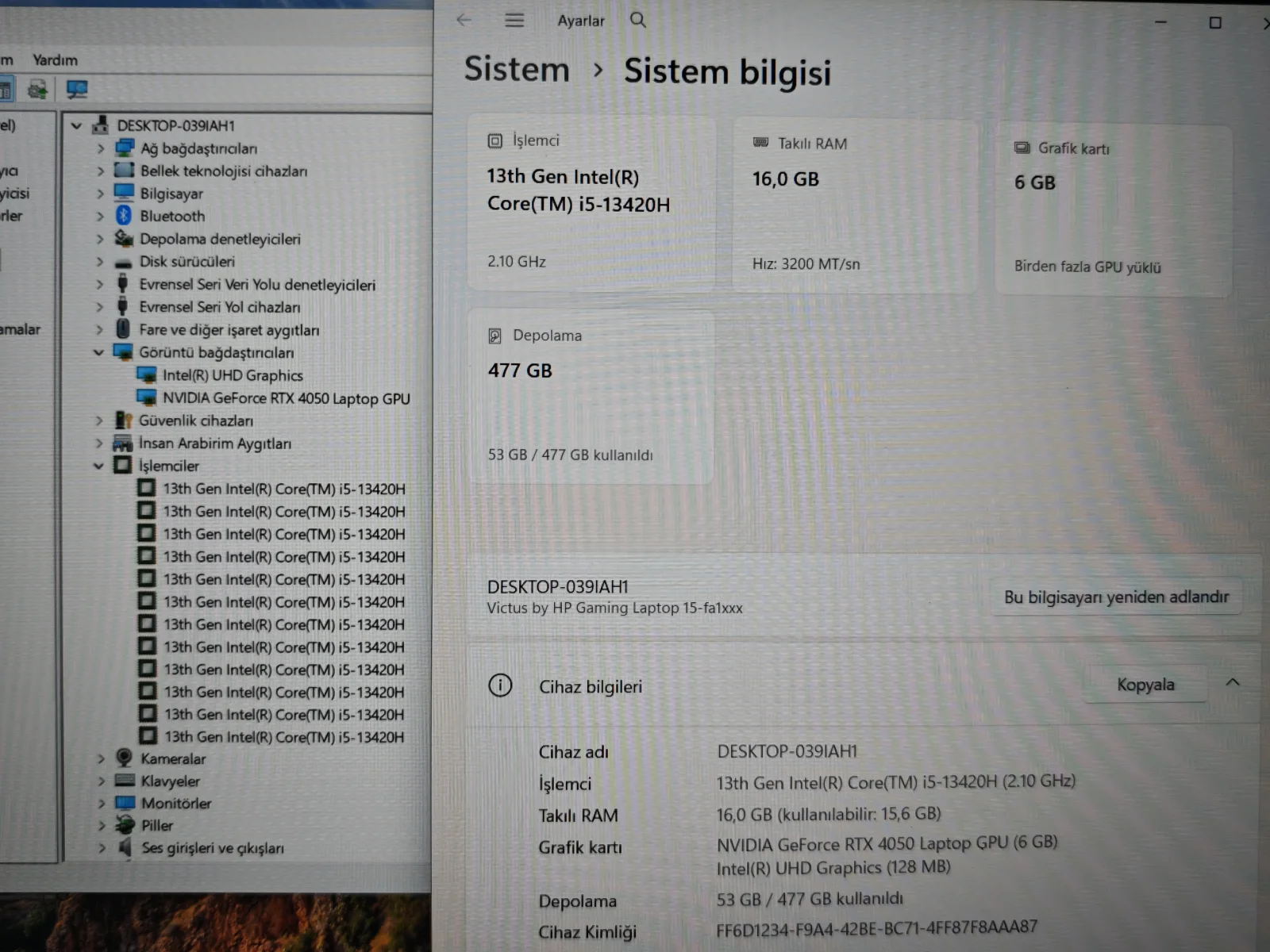1270x952 pixels.
Task: Click the Güvenlik cihazları icon
Action: pos(123,420)
